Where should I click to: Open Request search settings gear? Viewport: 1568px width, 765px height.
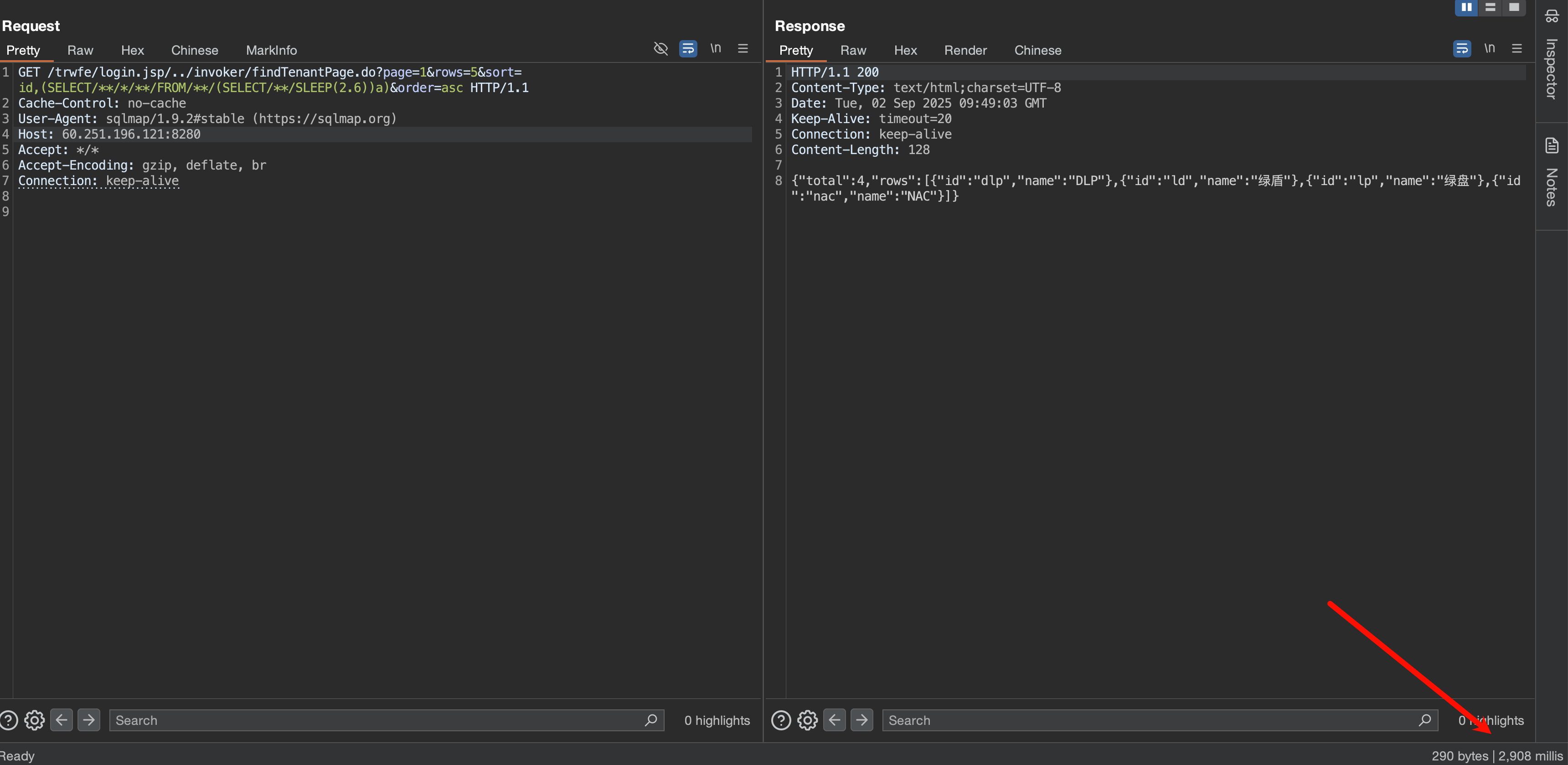(x=35, y=720)
